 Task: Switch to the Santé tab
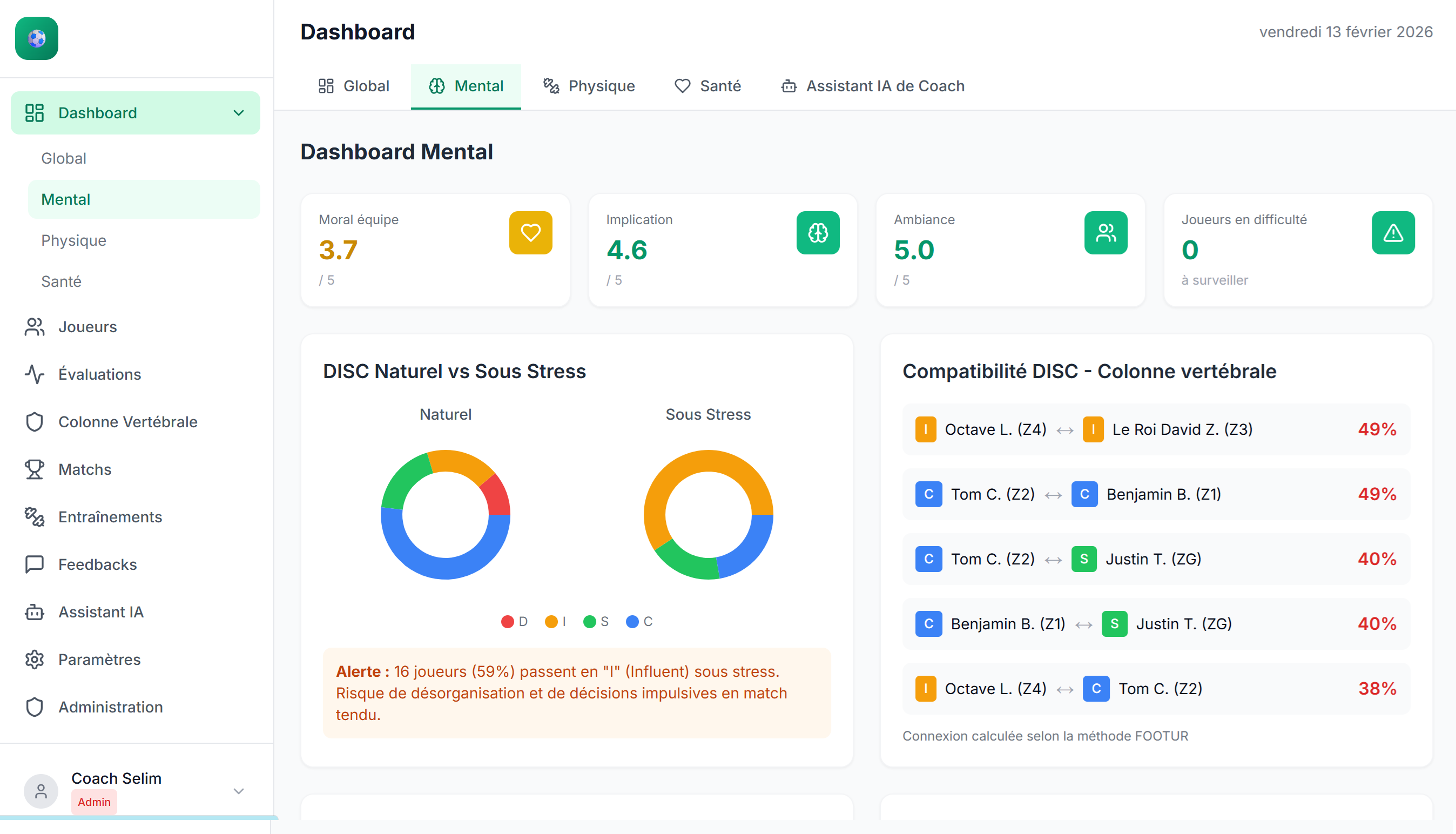coord(707,86)
